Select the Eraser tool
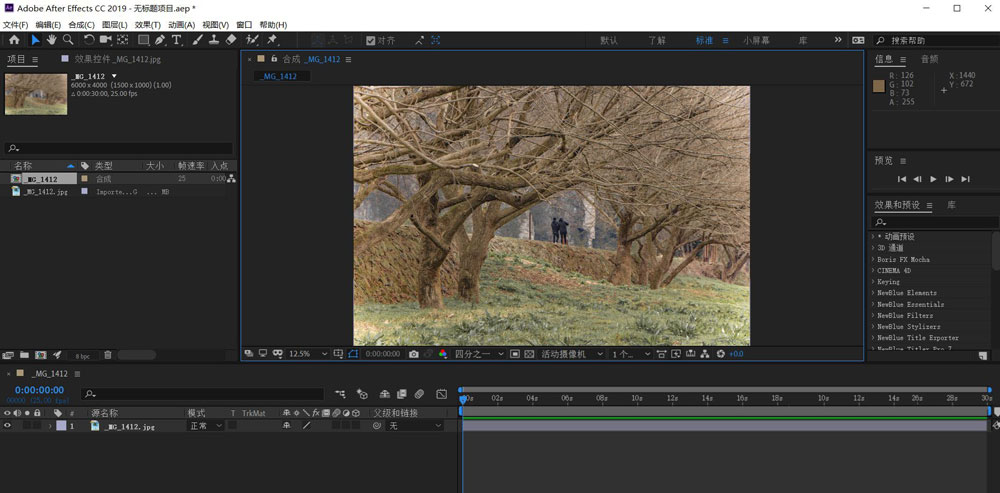Screen dimensions: 1000x493 [x=231, y=40]
